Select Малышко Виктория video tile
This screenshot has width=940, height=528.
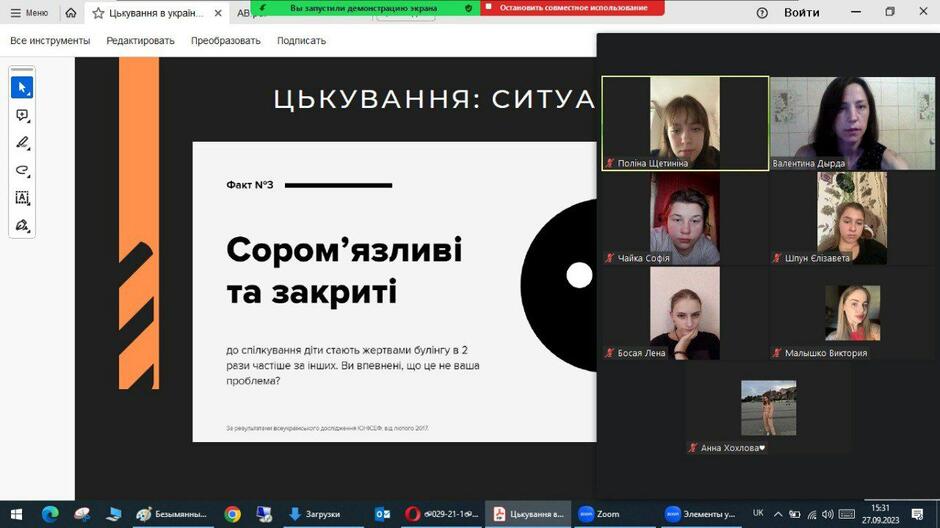click(852, 313)
